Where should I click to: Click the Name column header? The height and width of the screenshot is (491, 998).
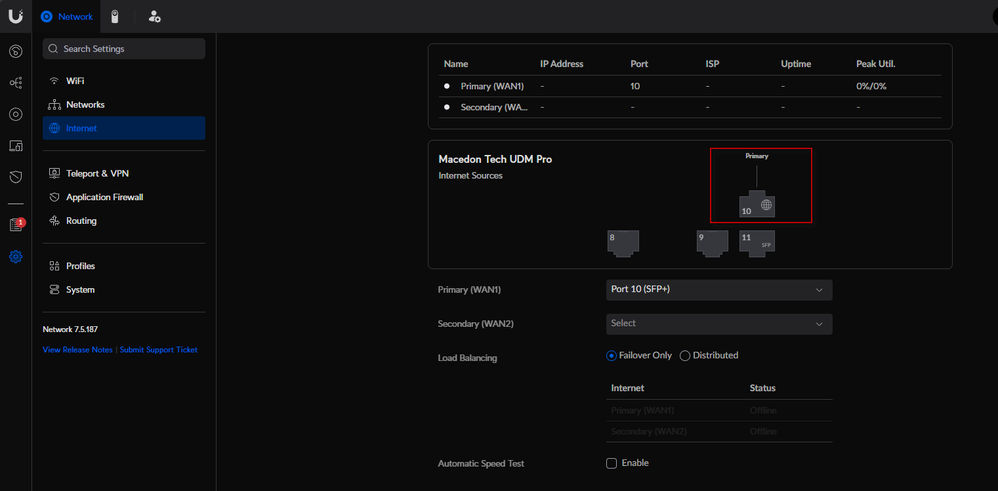coord(456,64)
